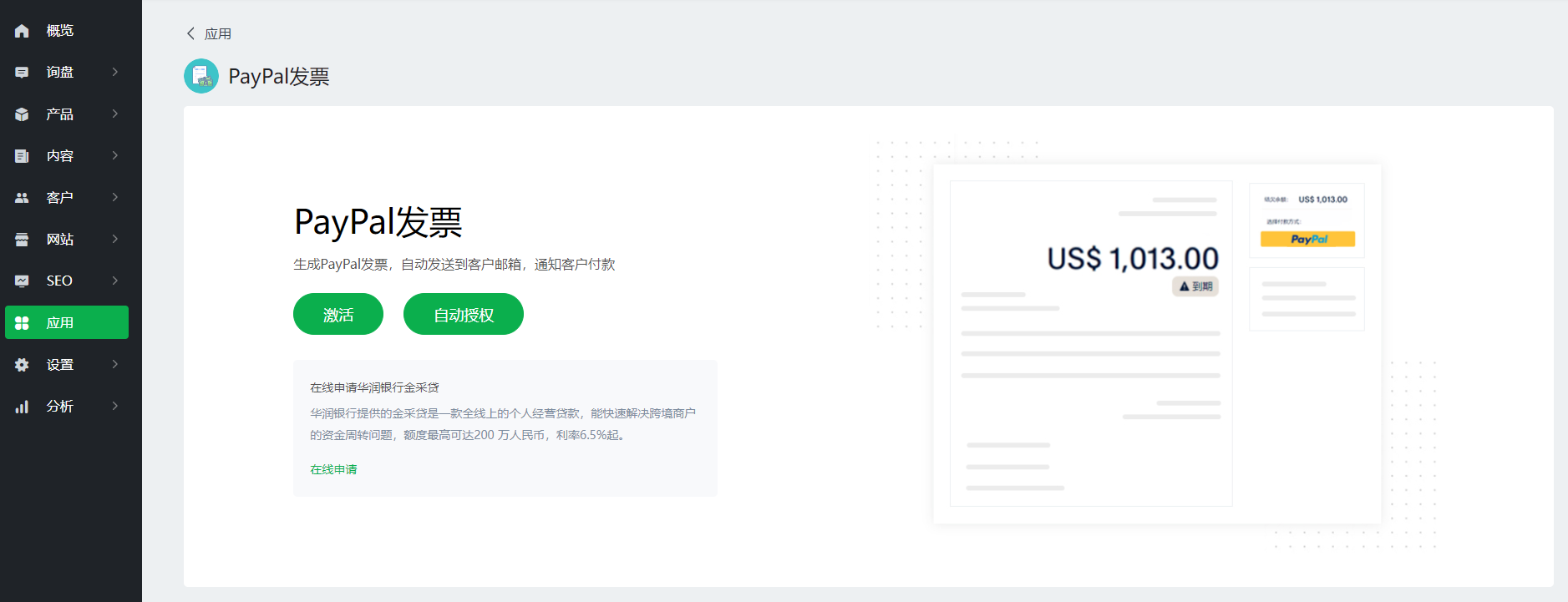Click the cube icon beside 产品
The height and width of the screenshot is (602, 1568).
point(22,114)
